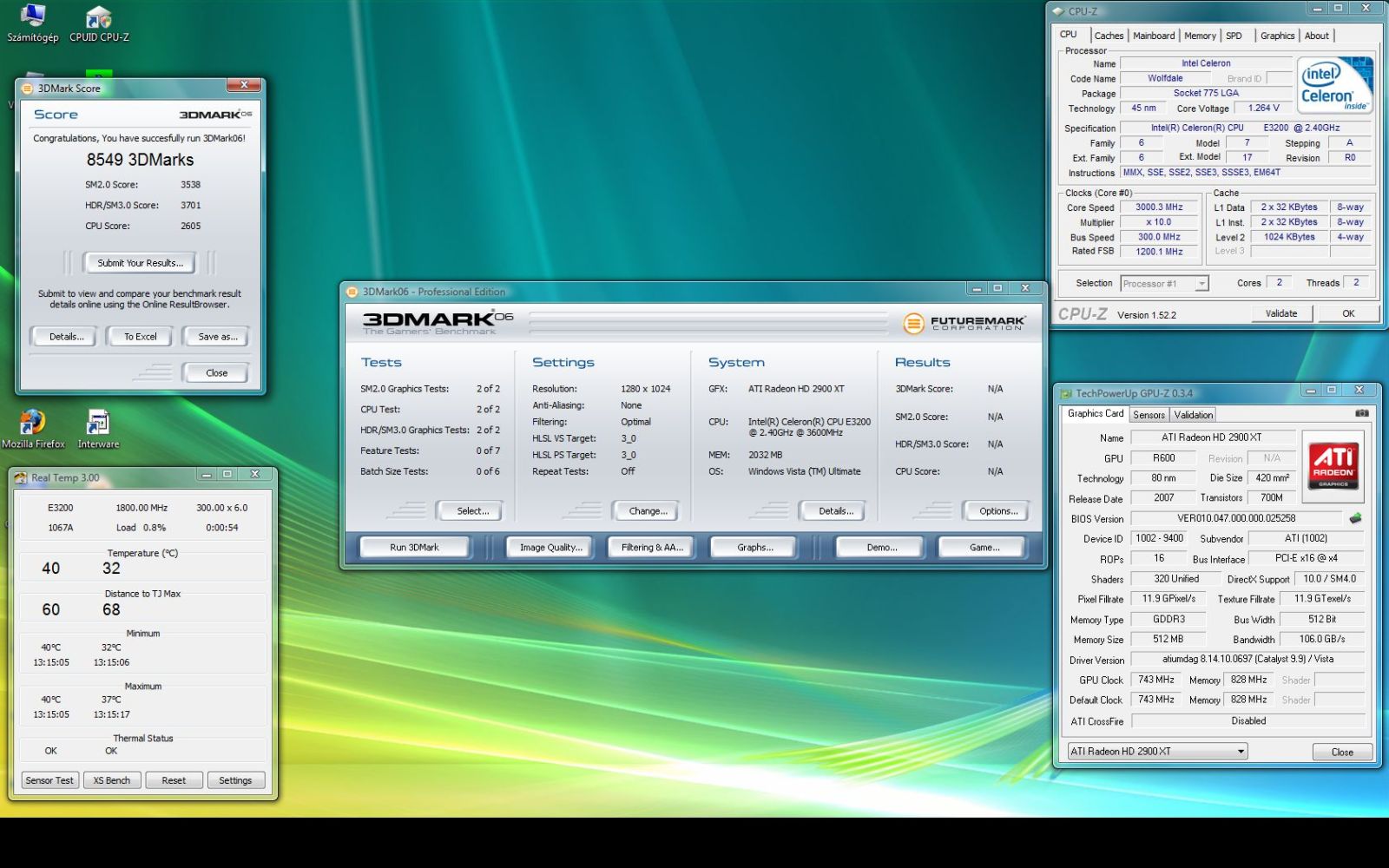Click Run 3DMark button

point(414,548)
